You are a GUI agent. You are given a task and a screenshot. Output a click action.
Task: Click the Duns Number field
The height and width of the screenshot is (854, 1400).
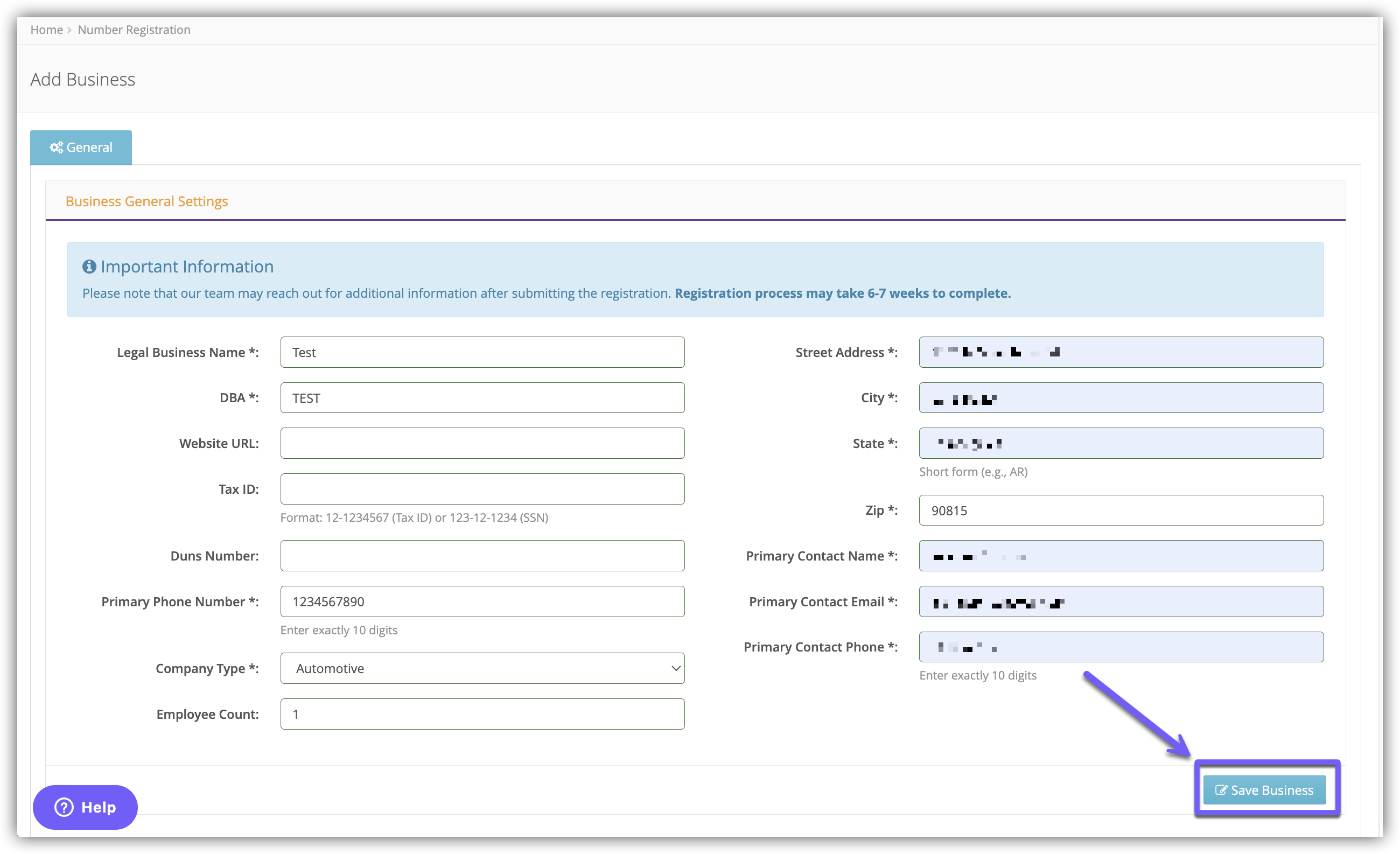click(482, 556)
